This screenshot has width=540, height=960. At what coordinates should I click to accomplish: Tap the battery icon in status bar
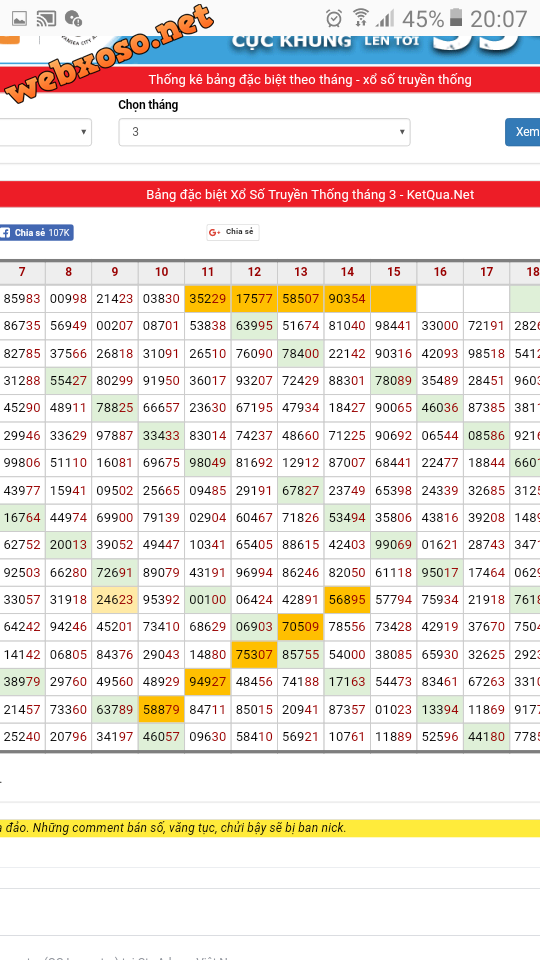pyautogui.click(x=456, y=18)
